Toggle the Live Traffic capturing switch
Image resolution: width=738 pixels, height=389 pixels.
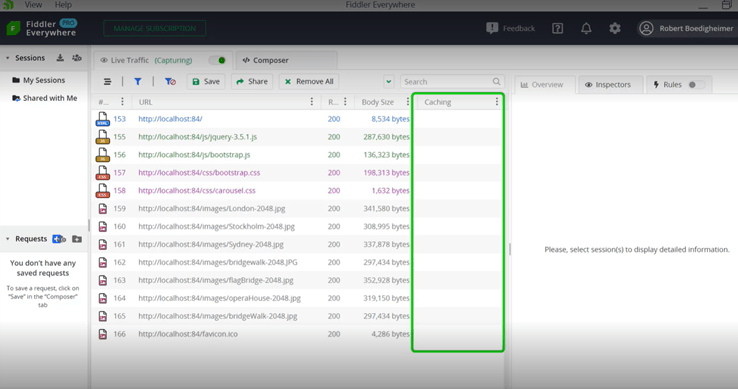point(217,60)
